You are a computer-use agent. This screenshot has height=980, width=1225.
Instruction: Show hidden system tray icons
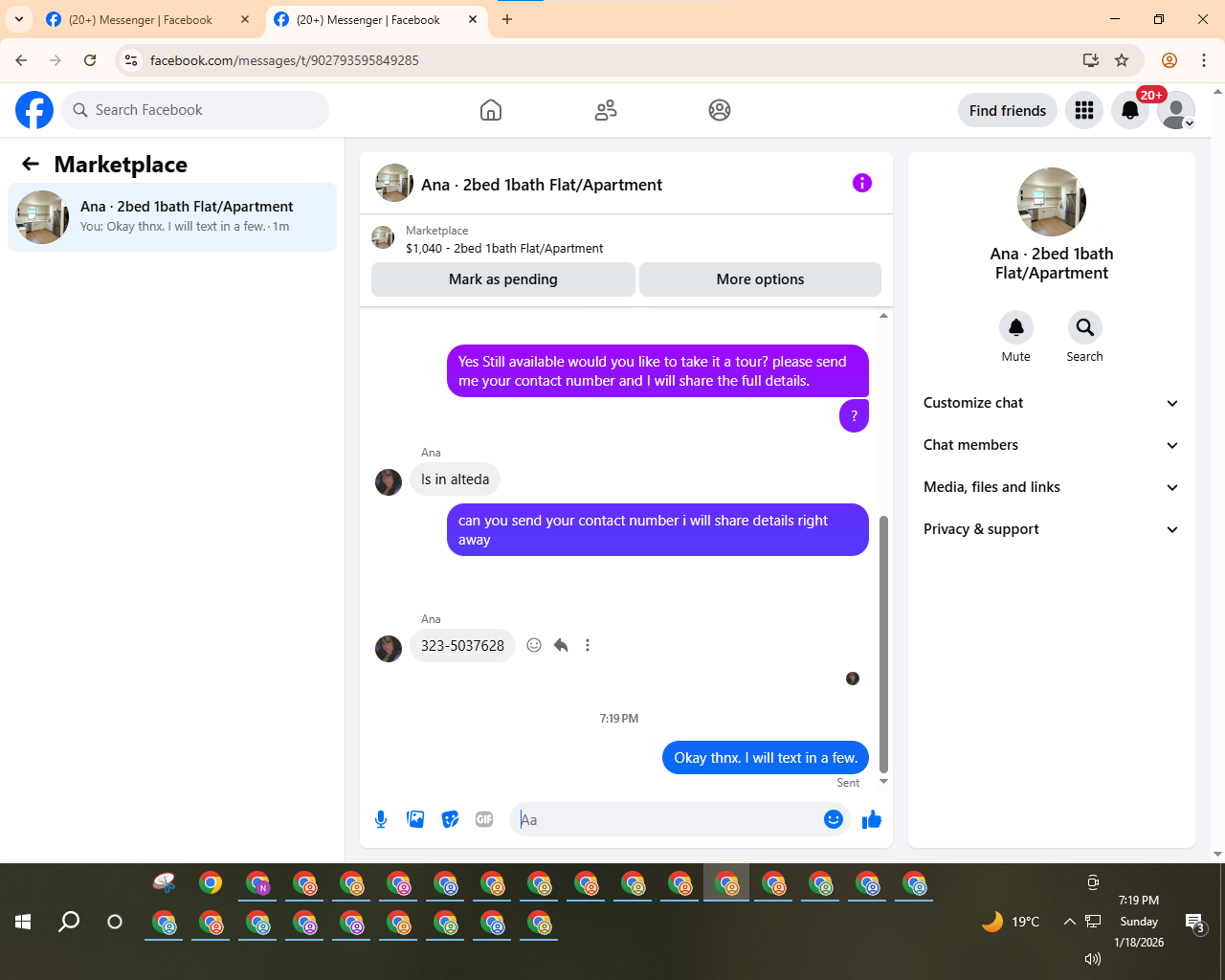pyautogui.click(x=1069, y=922)
